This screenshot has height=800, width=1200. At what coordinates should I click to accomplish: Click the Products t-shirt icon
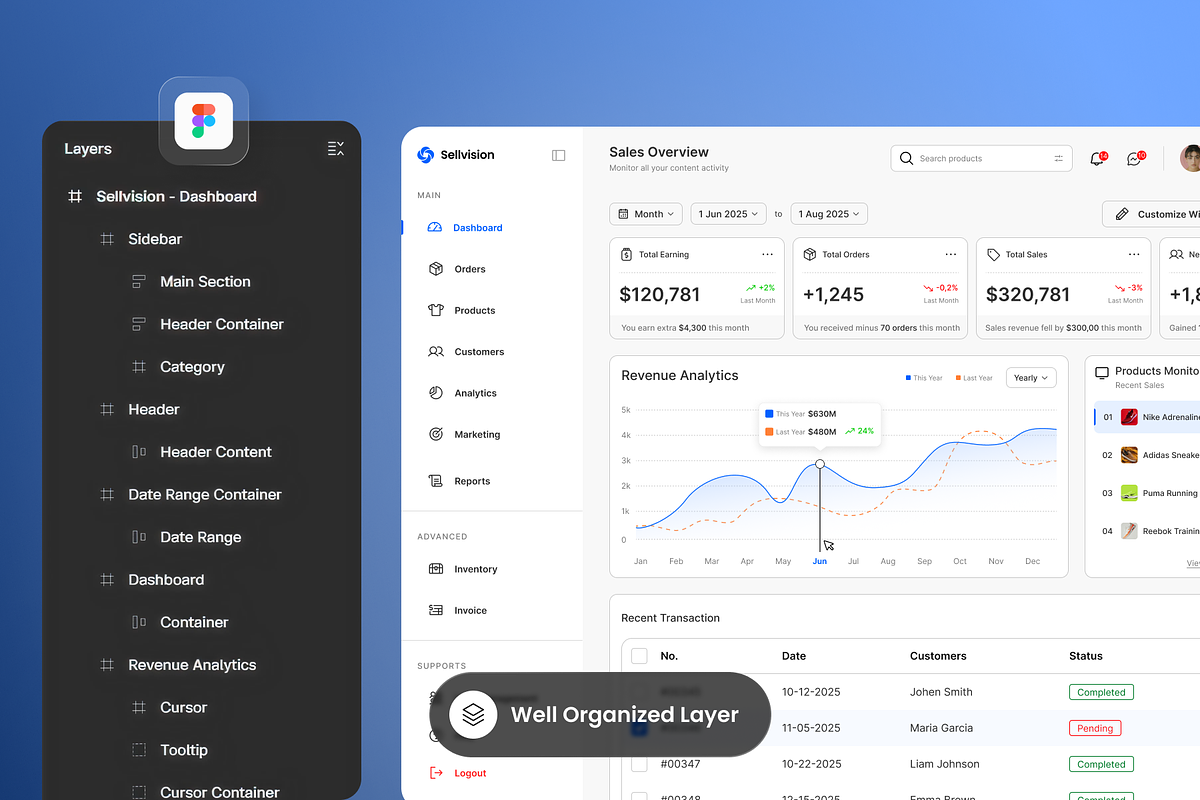pyautogui.click(x=435, y=310)
